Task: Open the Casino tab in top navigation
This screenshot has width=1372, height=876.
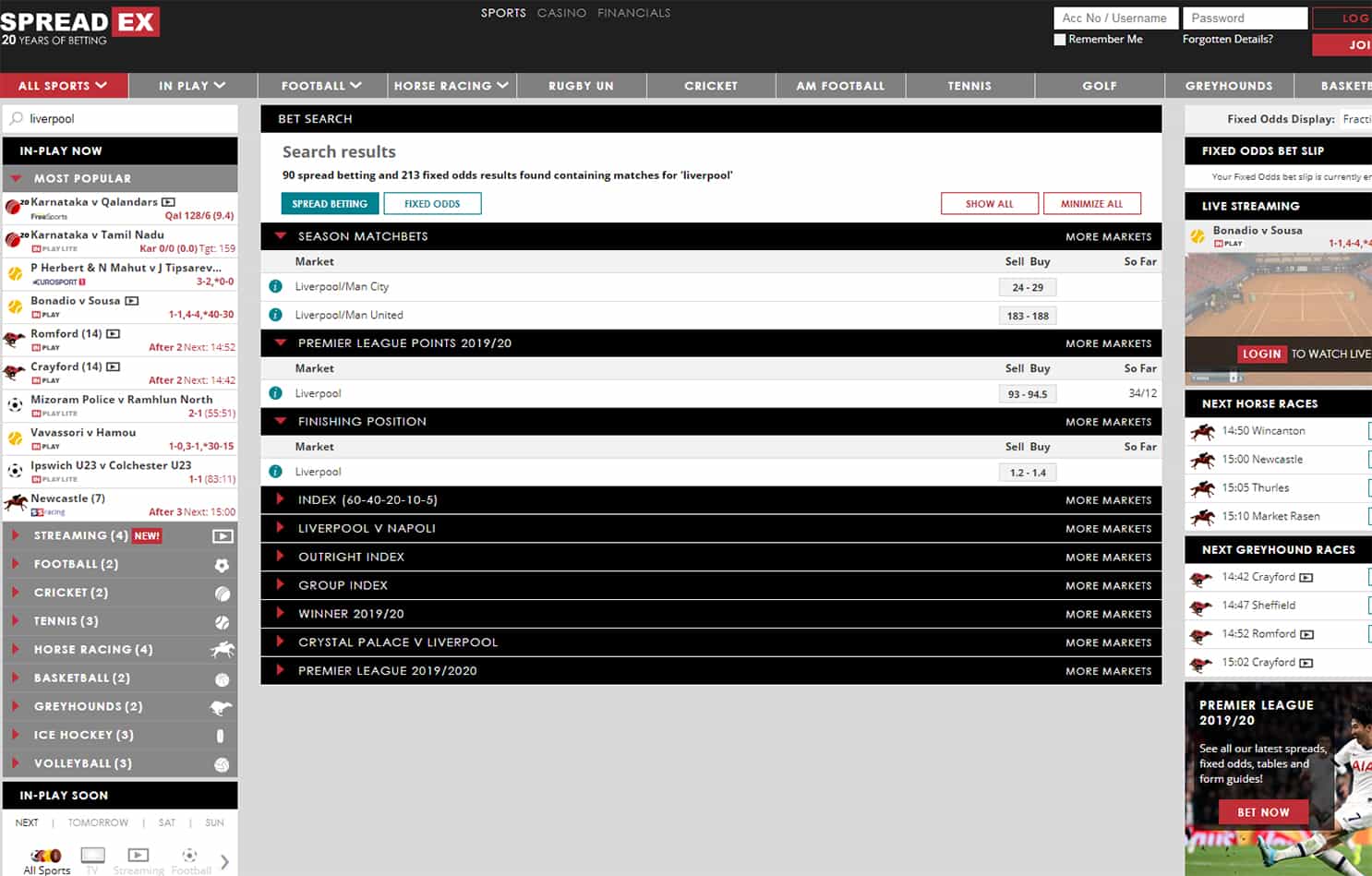Action: point(561,13)
